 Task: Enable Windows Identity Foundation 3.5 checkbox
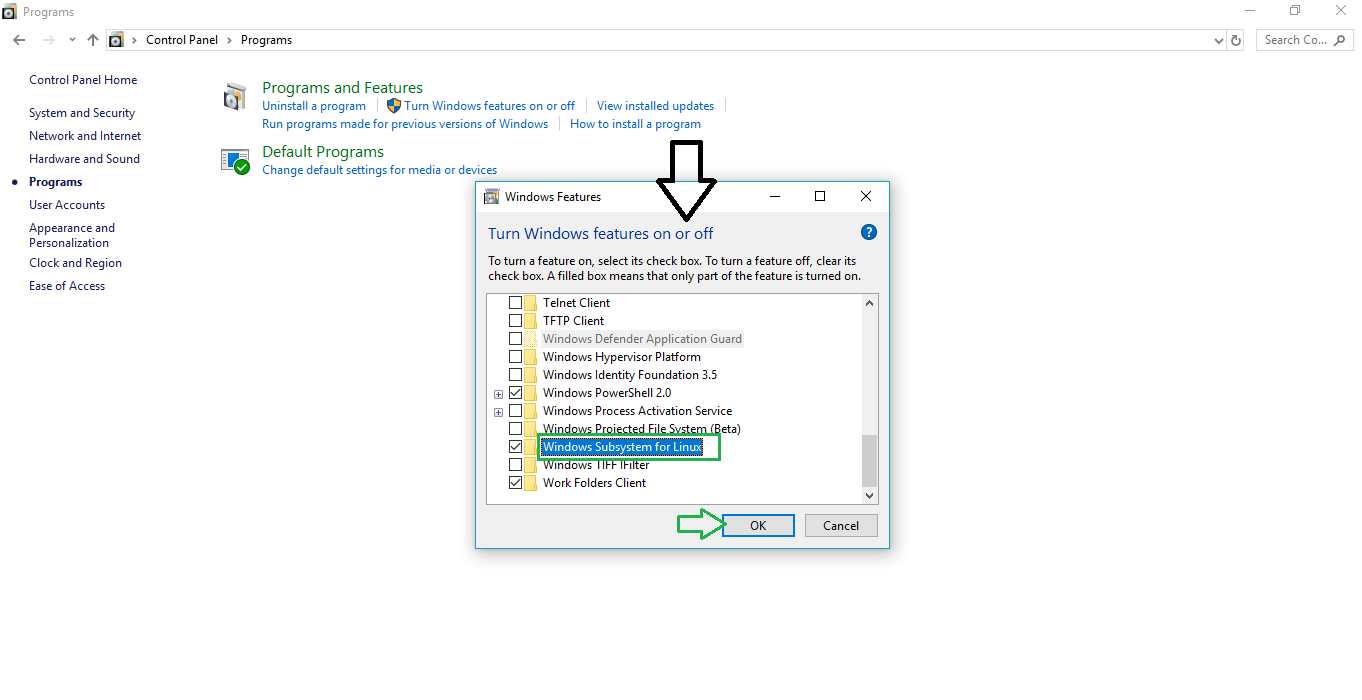pyautogui.click(x=516, y=375)
